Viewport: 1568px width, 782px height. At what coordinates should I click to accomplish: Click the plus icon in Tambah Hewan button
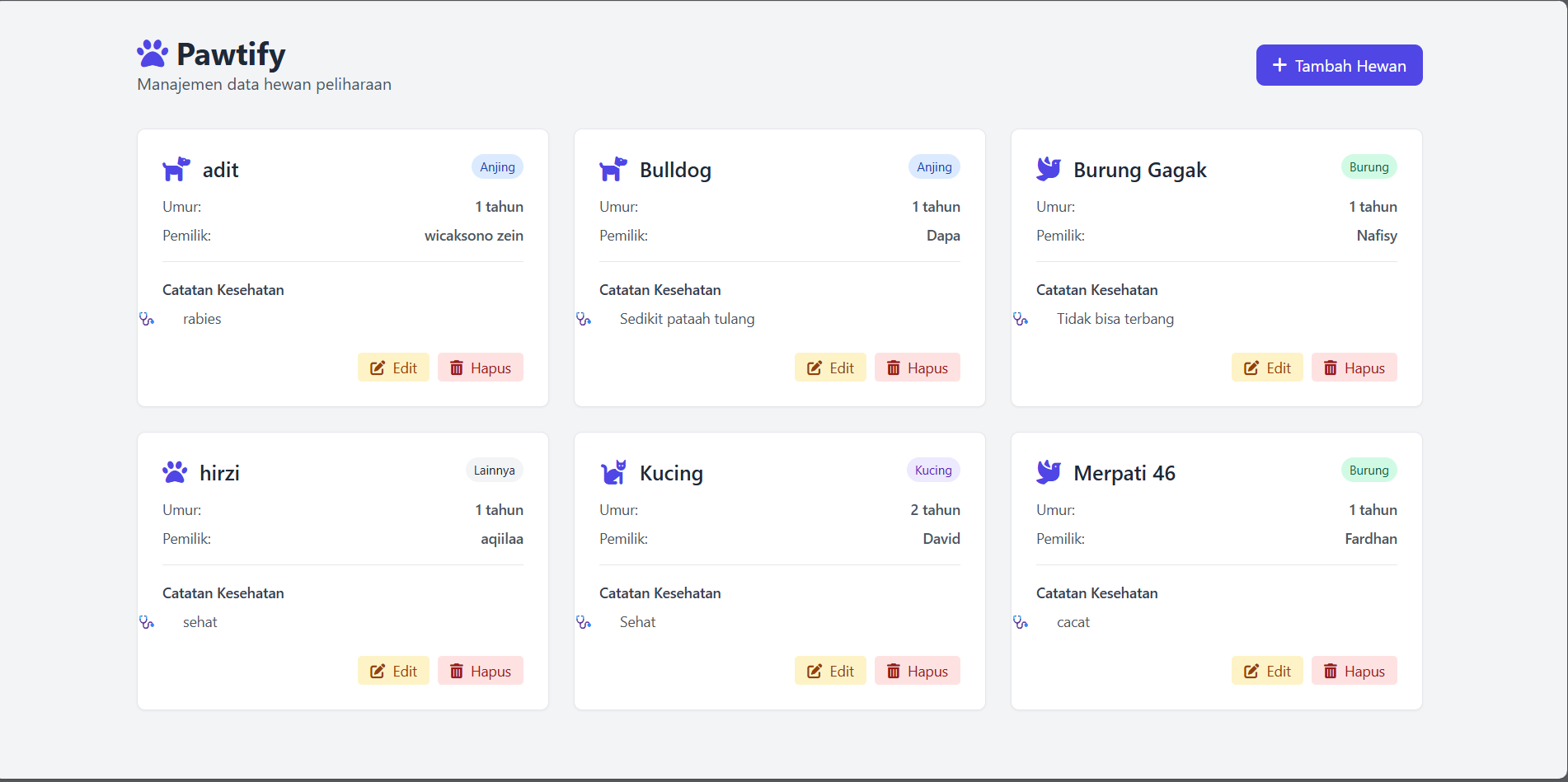click(x=1279, y=64)
